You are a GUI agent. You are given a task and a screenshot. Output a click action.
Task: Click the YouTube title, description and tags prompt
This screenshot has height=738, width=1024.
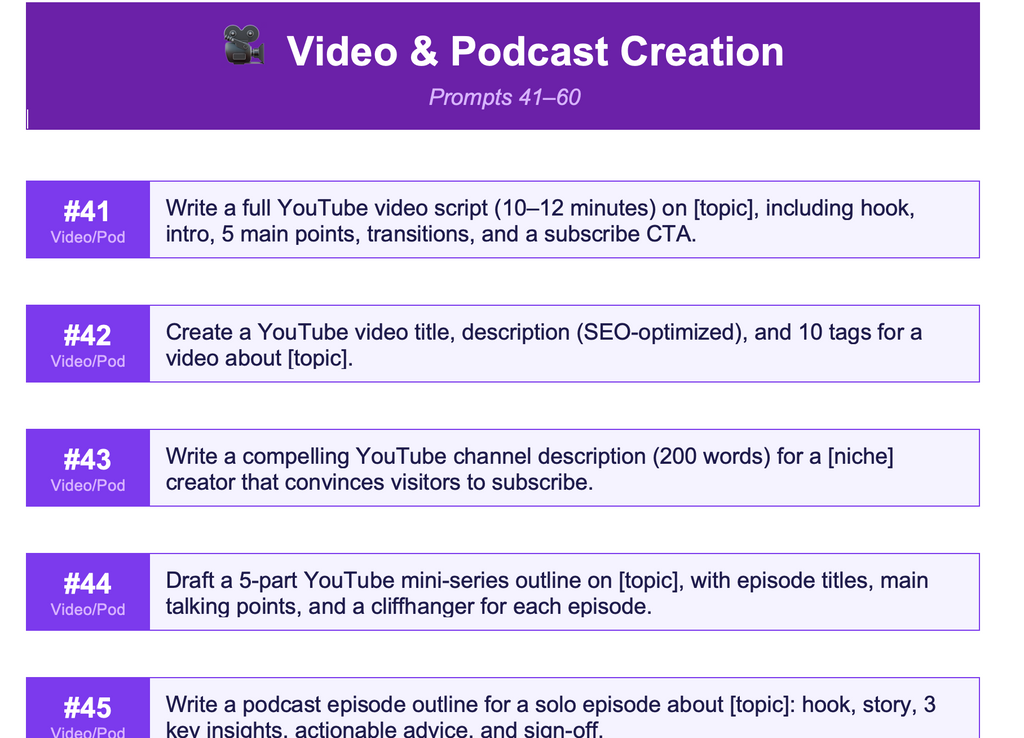[543, 345]
